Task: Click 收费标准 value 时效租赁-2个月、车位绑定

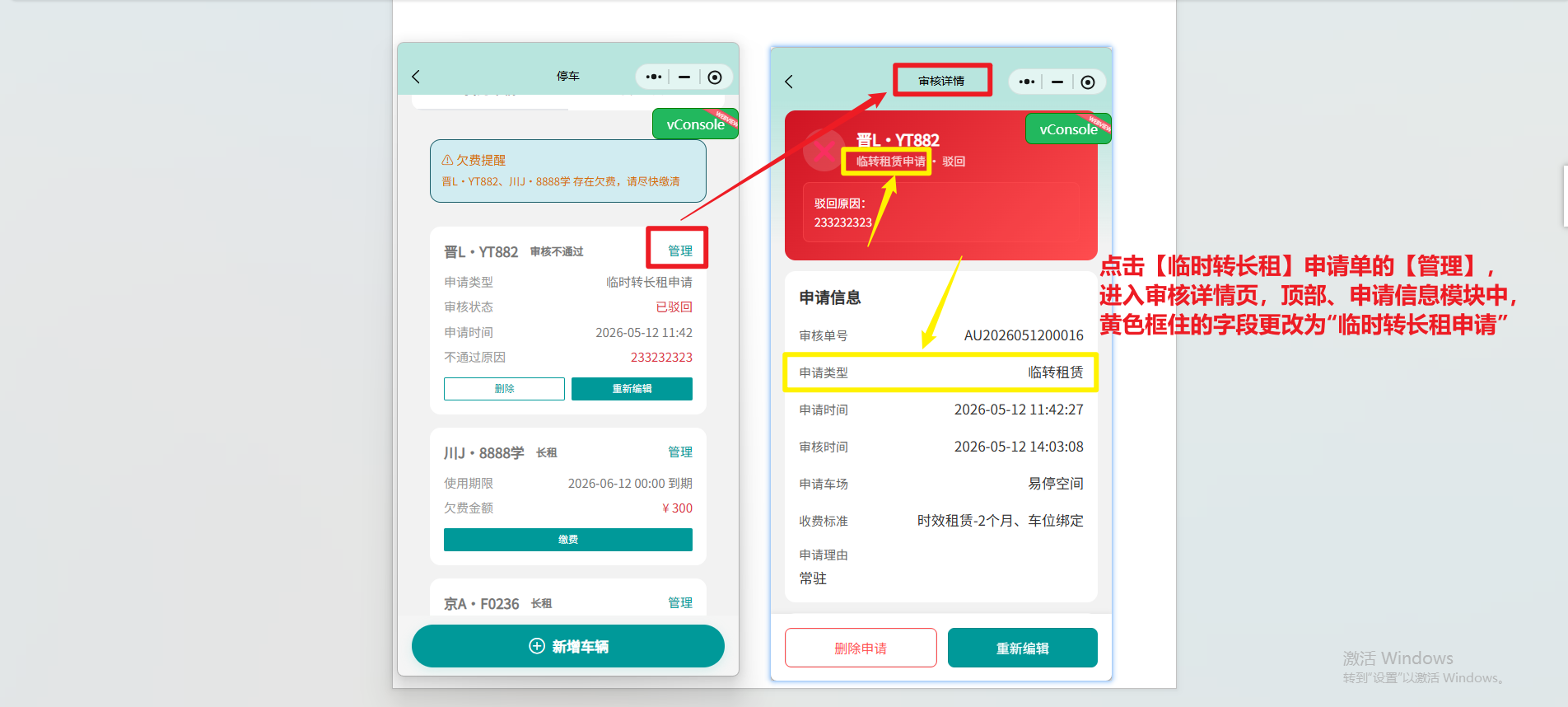Action: click(1001, 521)
